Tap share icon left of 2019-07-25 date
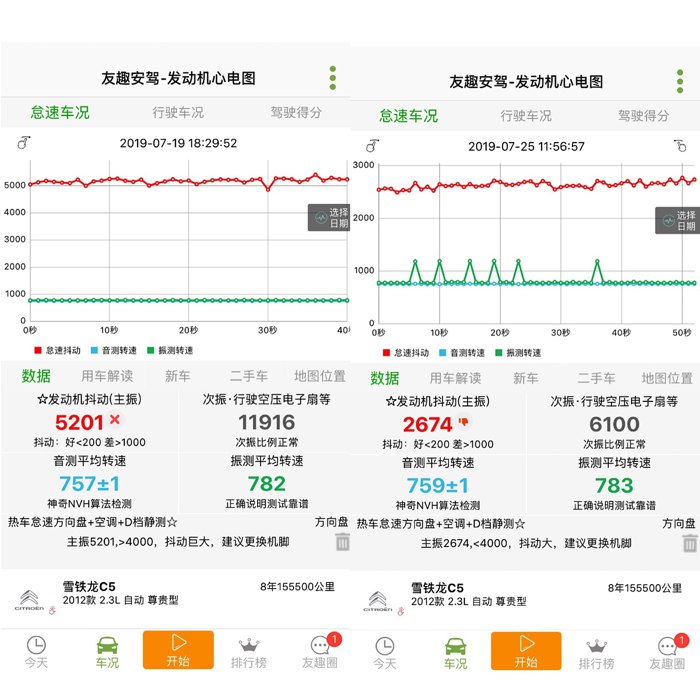The image size is (700, 698). tap(372, 146)
